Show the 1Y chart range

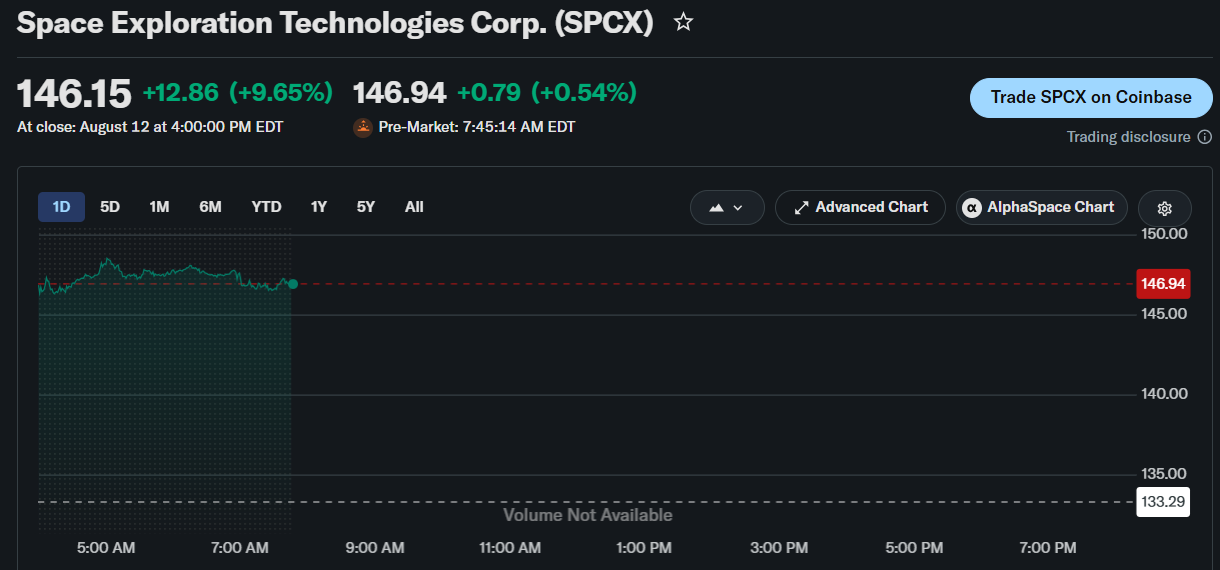319,207
